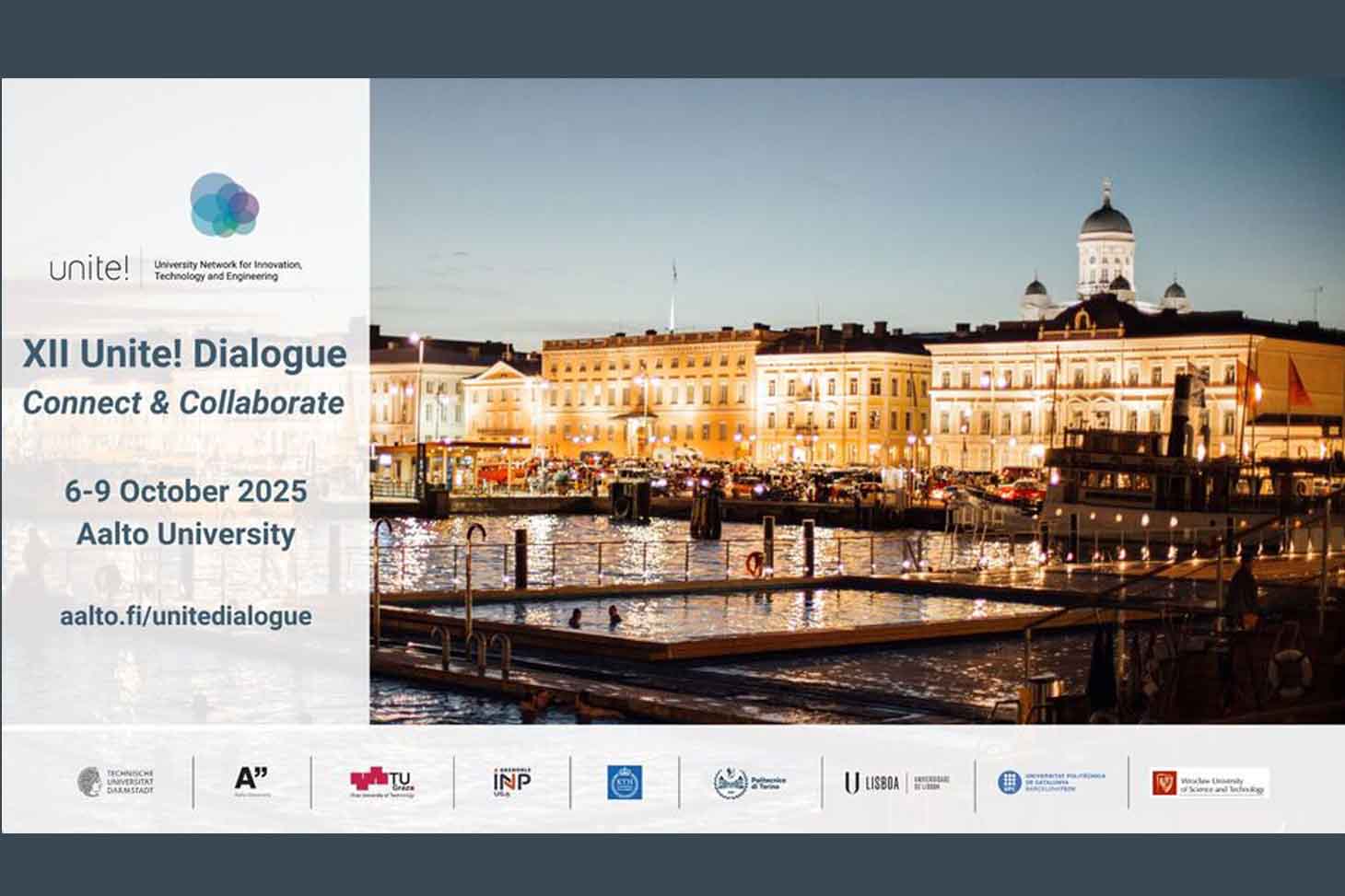Click the University Network for Innovation tagline
1345x896 pixels.
(228, 270)
